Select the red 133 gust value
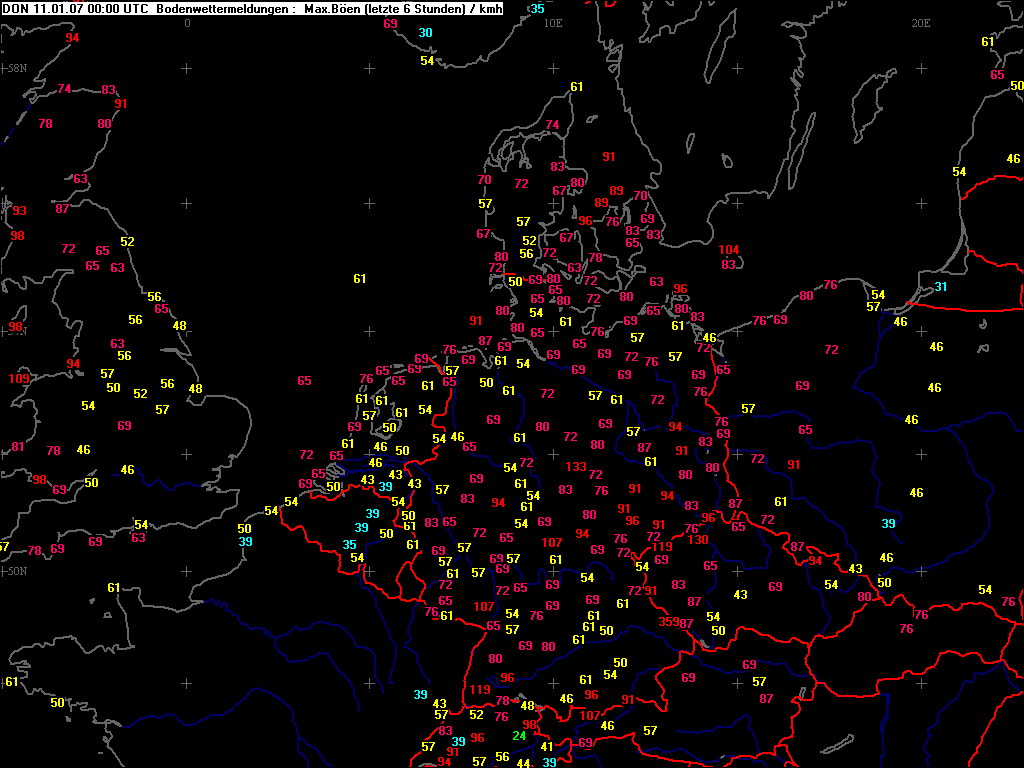 click(x=576, y=466)
